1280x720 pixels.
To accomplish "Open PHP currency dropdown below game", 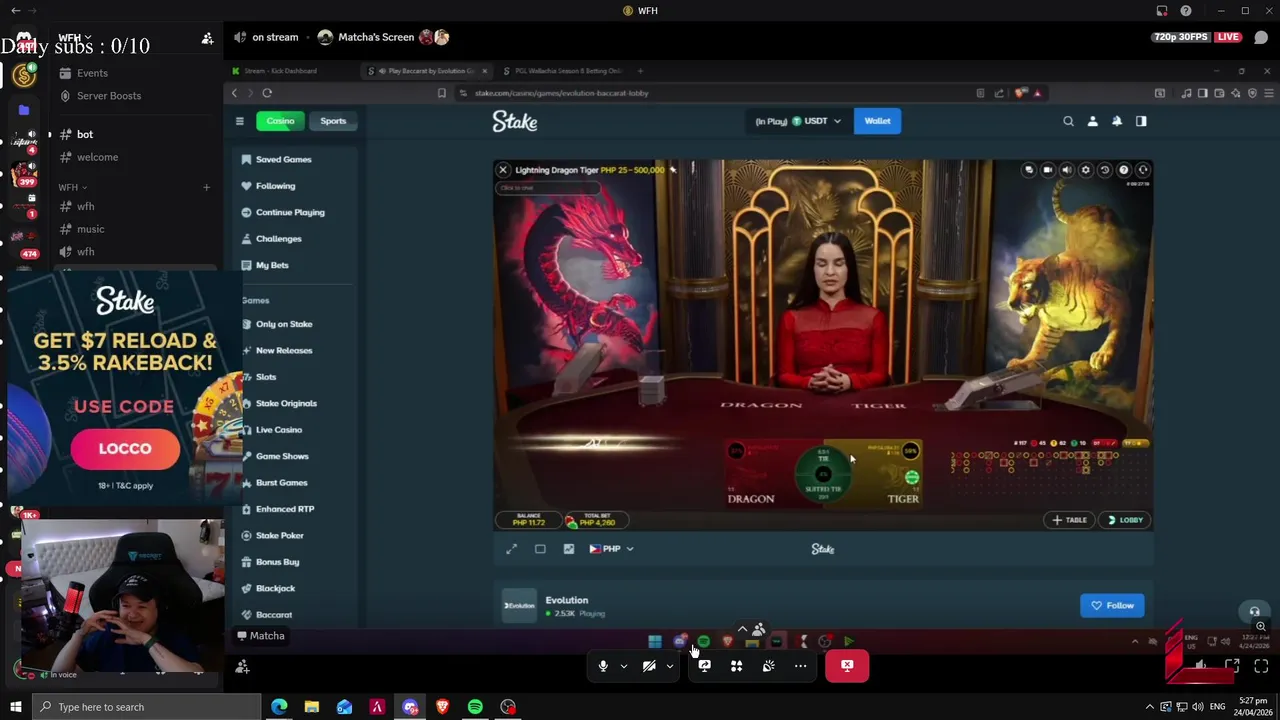I will point(611,549).
